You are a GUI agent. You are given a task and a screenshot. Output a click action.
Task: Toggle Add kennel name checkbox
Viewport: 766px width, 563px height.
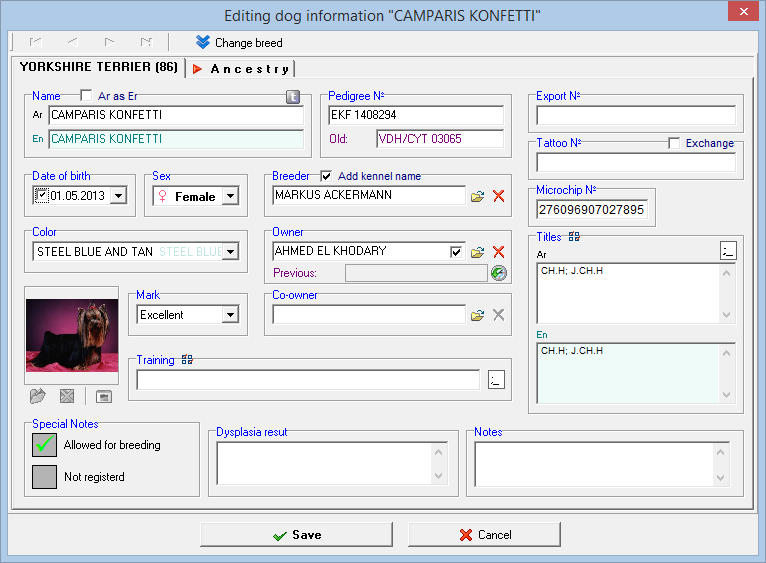(x=326, y=176)
